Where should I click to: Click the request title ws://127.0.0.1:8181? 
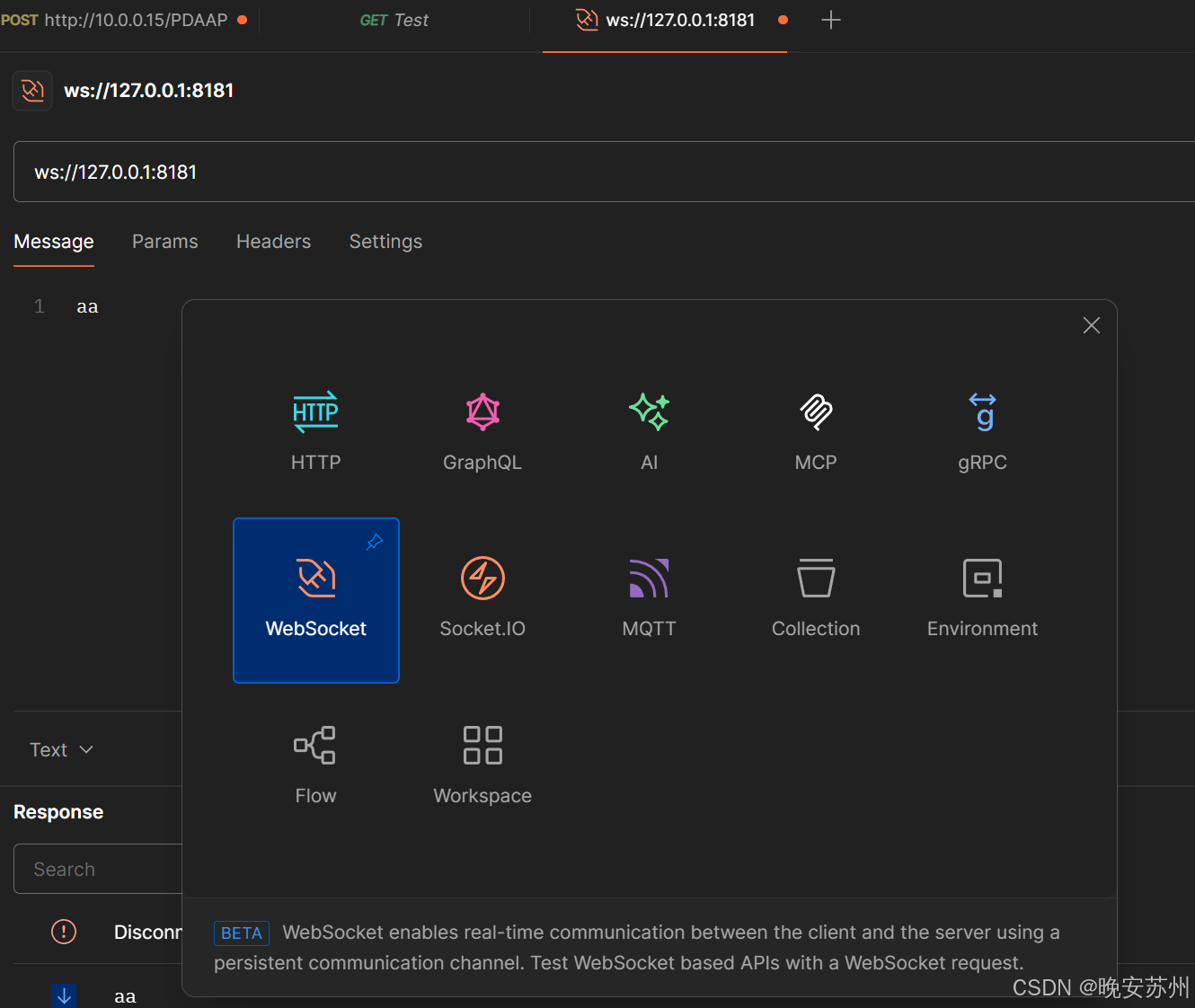click(x=149, y=91)
